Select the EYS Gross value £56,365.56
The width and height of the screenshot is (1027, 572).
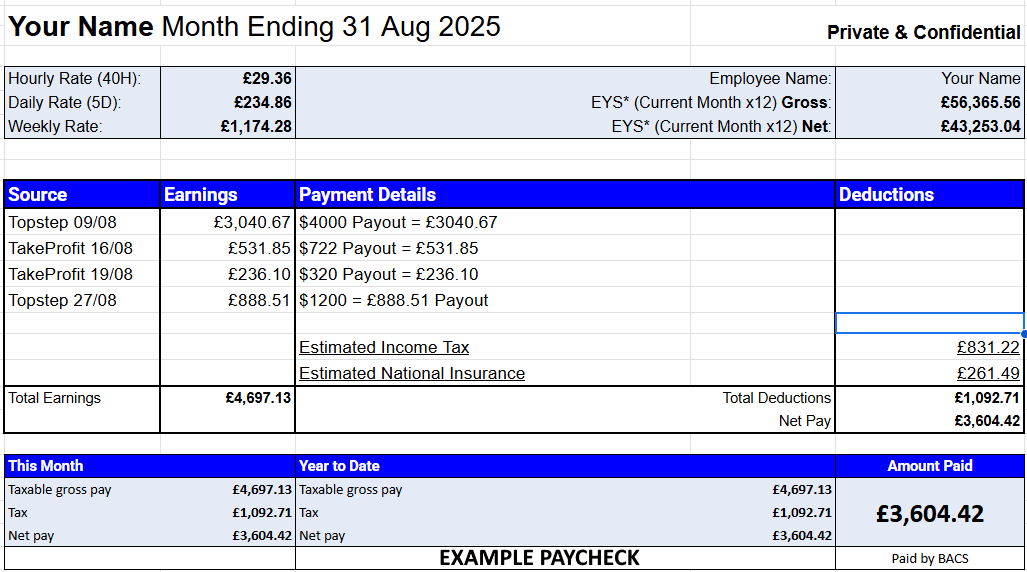pyautogui.click(x=980, y=102)
